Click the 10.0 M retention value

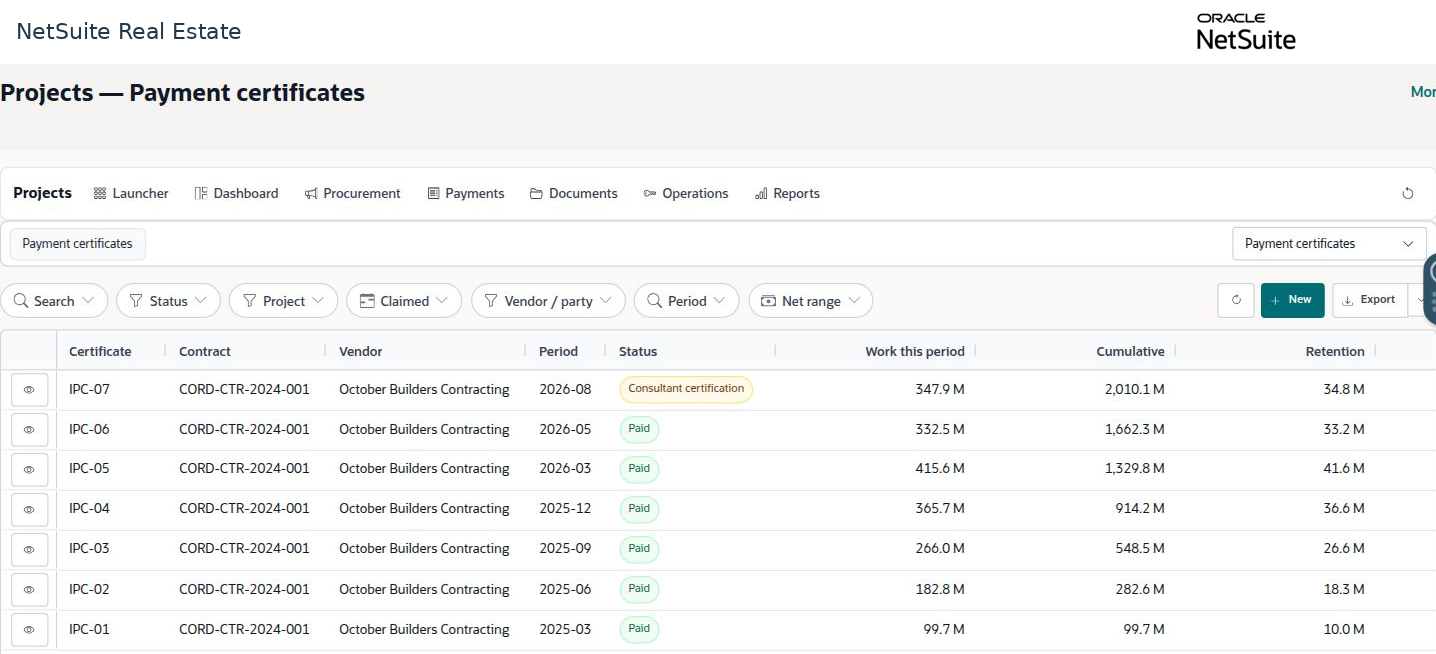pyautogui.click(x=1344, y=630)
